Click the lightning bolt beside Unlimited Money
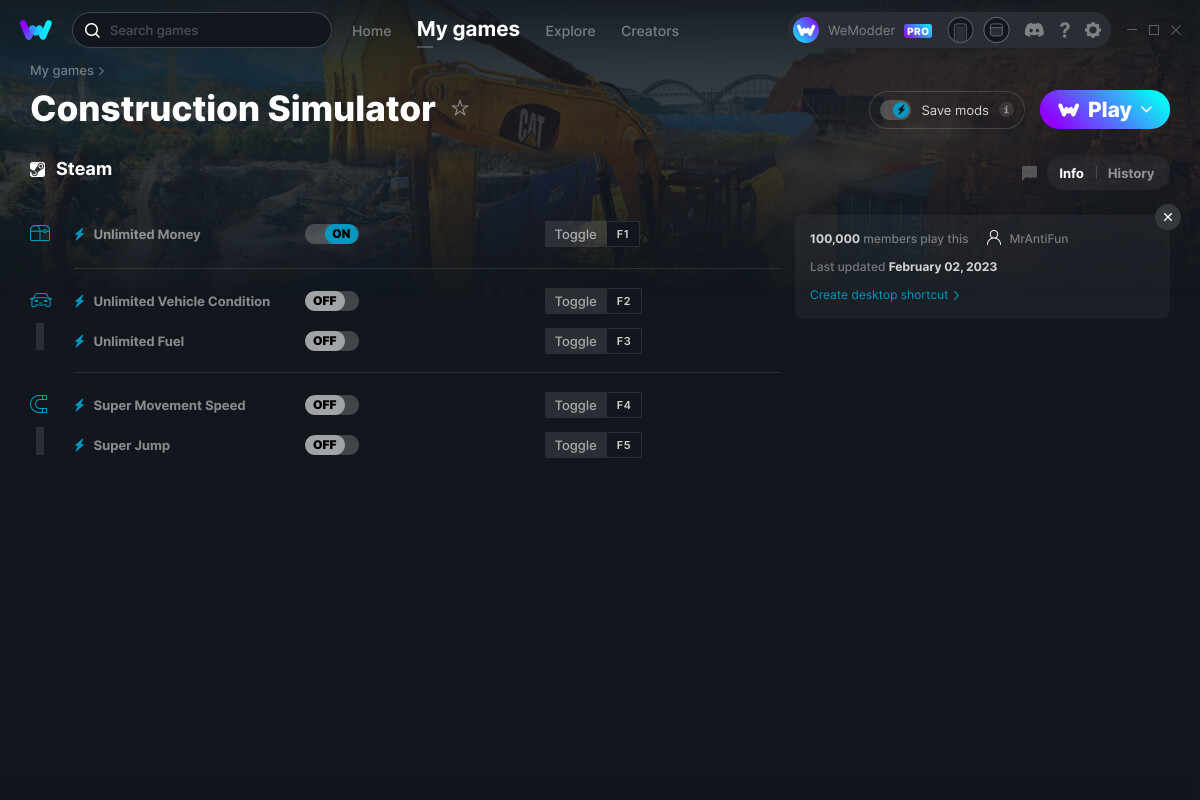Screen dimensions: 1200x800 click(79, 234)
